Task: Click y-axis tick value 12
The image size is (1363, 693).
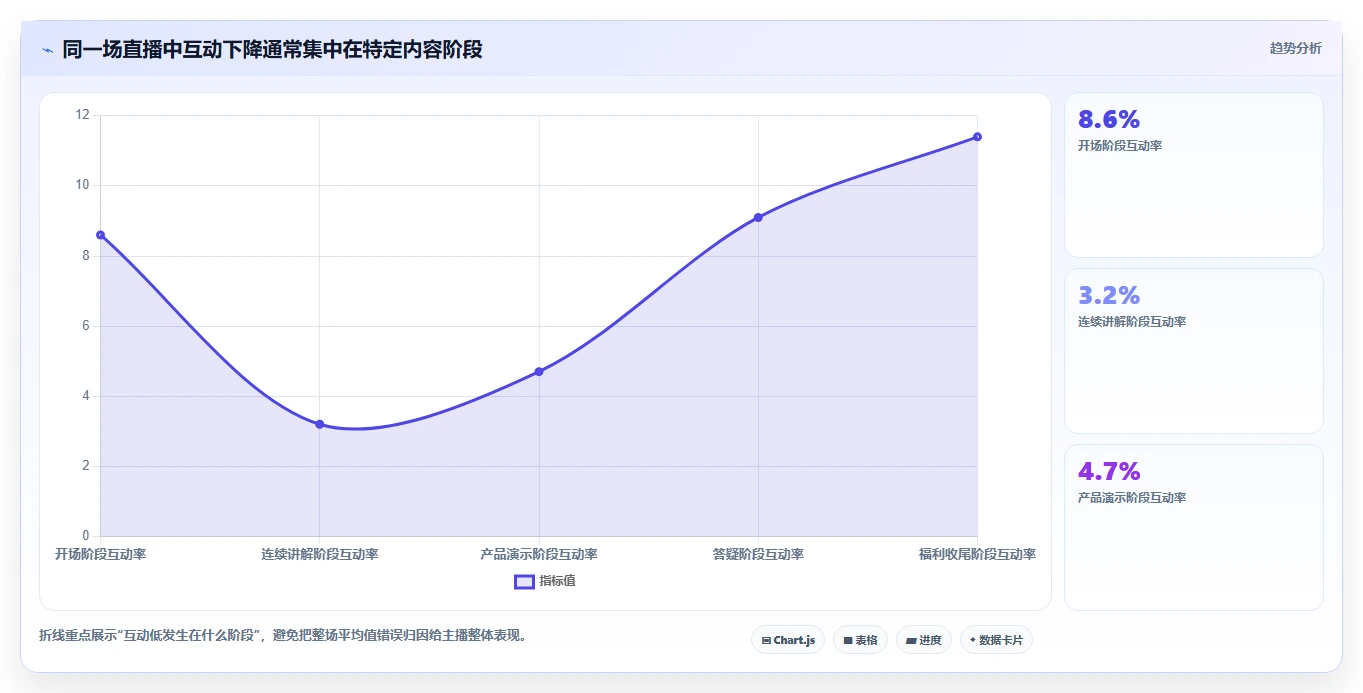Action: (83, 115)
